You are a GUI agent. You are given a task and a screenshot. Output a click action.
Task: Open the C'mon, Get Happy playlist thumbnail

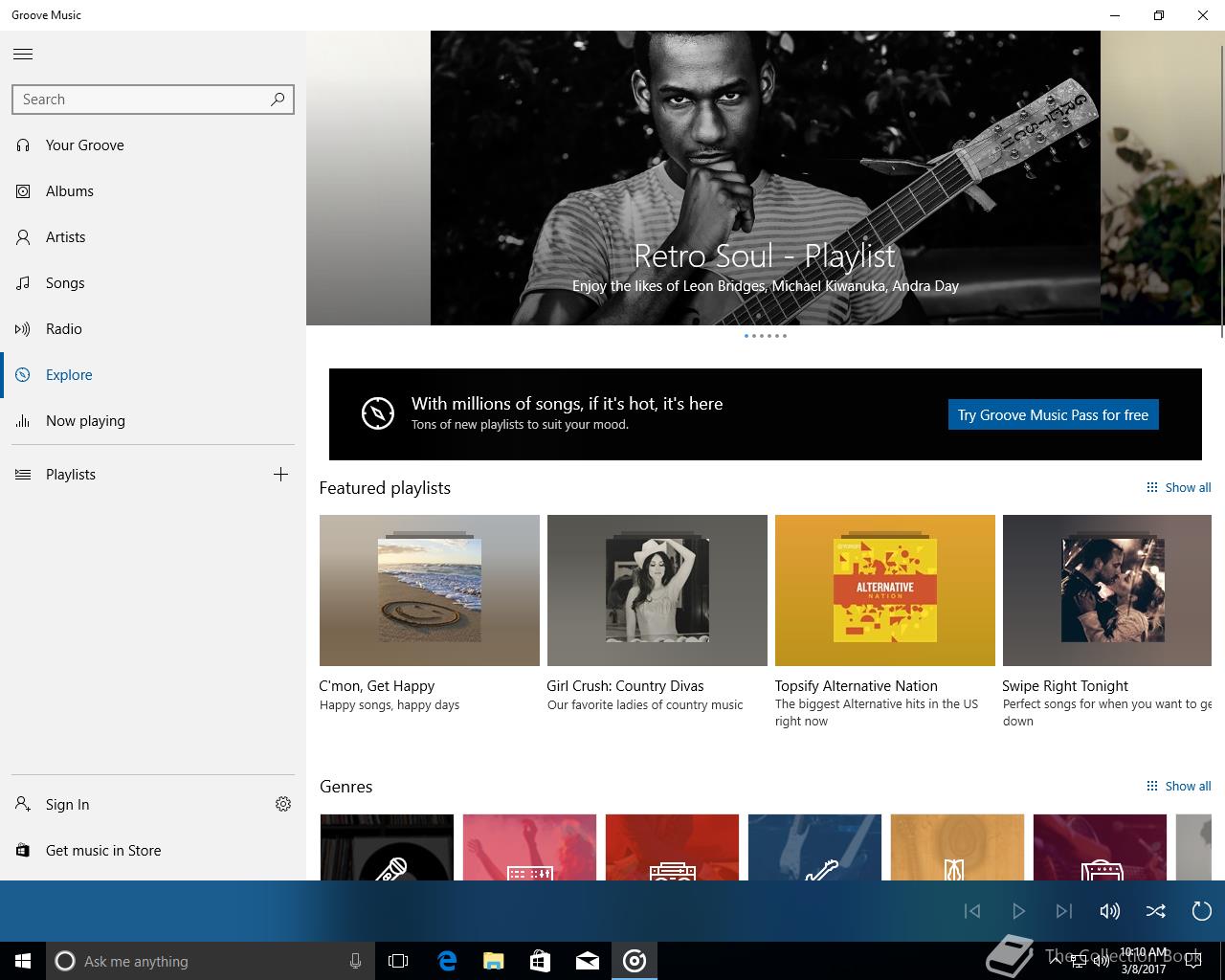tap(430, 590)
